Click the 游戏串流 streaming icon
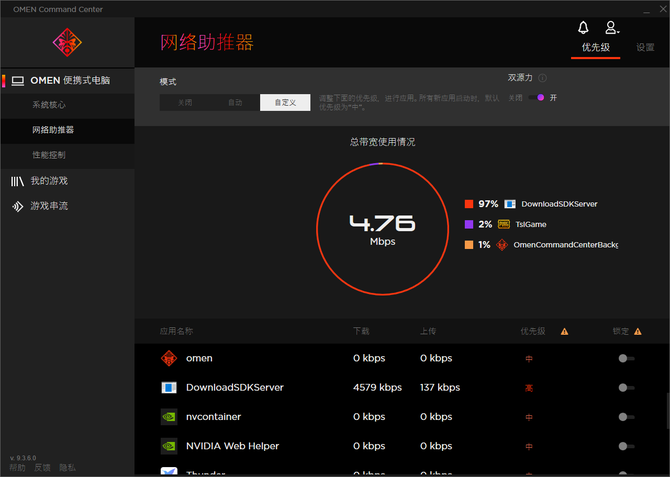Screen dimensions: 670x477 coord(17,206)
